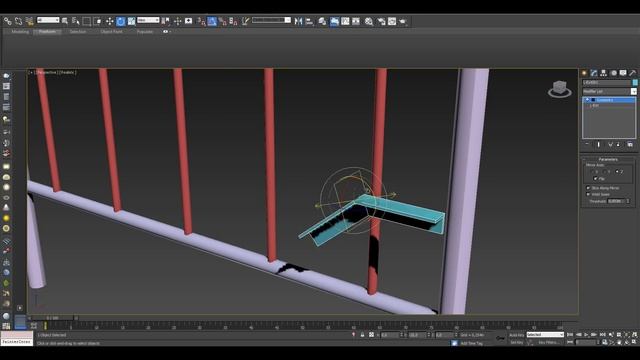Click the Threshold value field
This screenshot has width=640, height=360.
click(616, 201)
